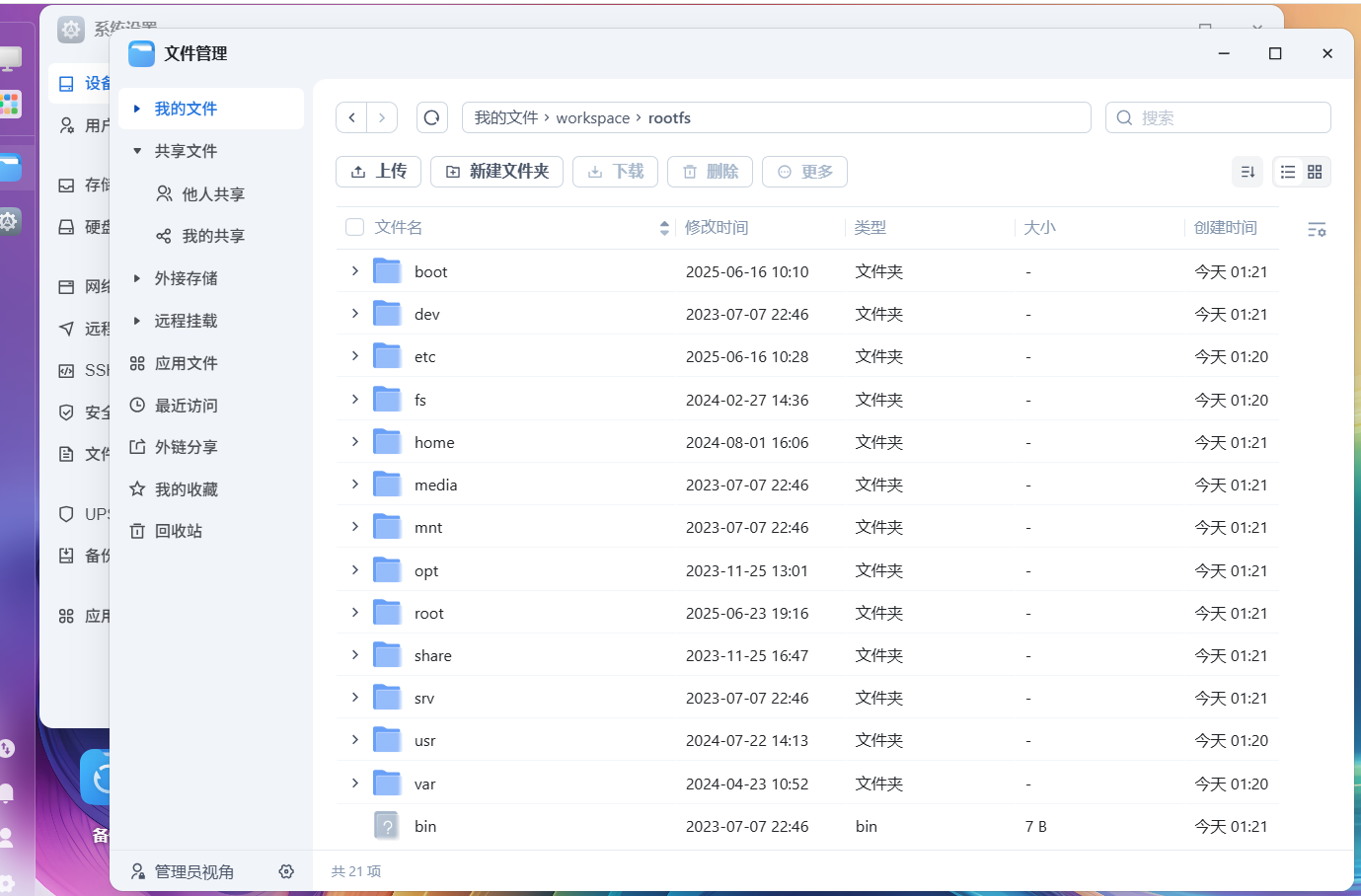Expand the 远程挂载 tree node

tap(137, 321)
